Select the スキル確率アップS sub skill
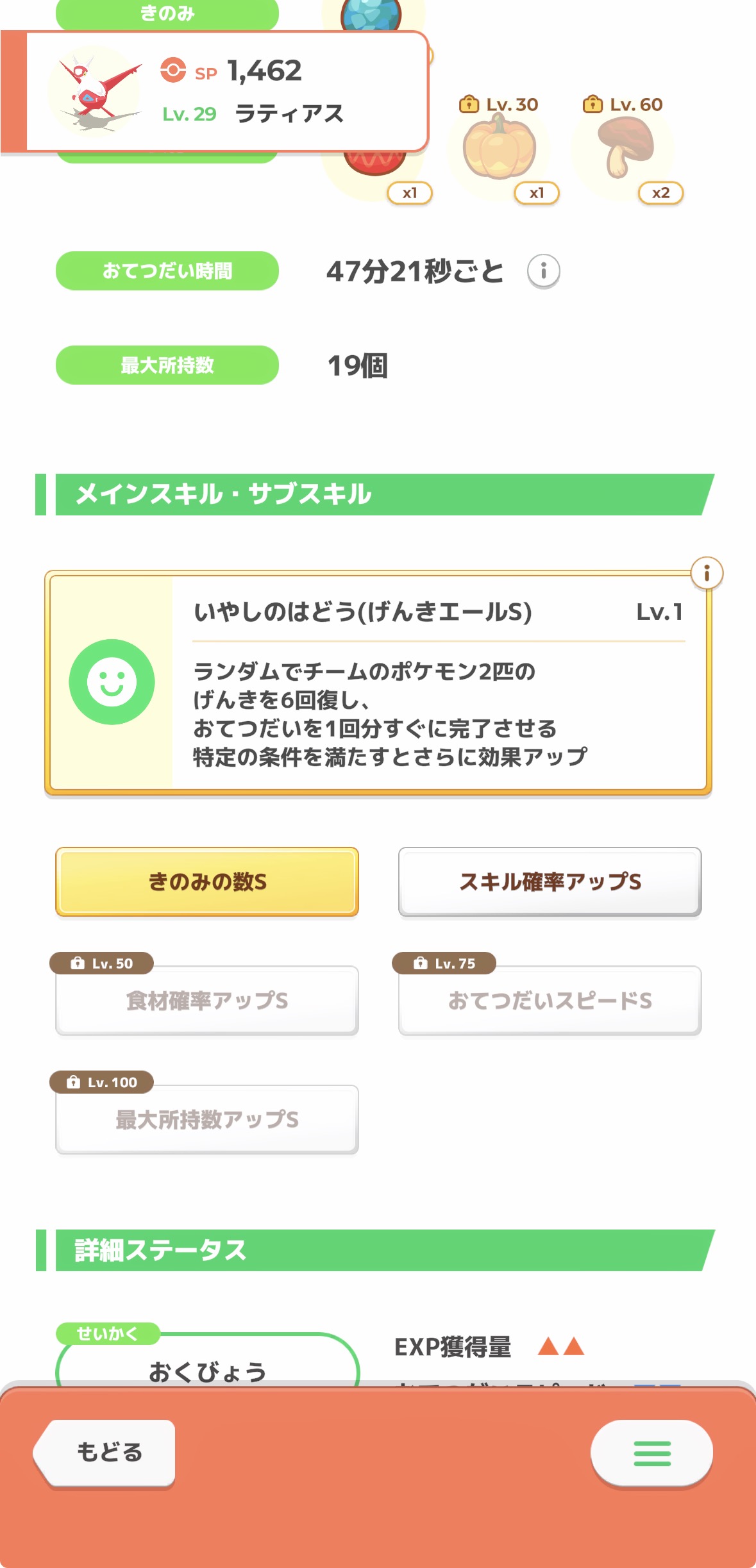The image size is (756, 1568). click(550, 882)
